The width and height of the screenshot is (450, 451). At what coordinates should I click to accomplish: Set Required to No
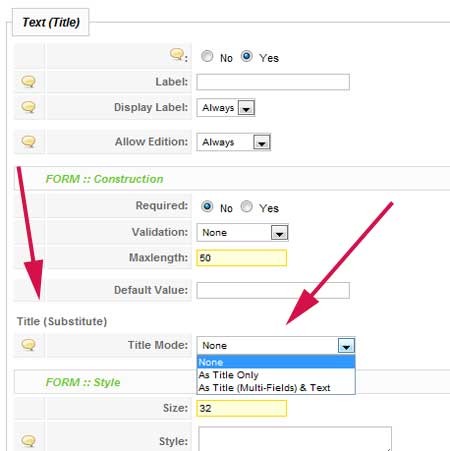pos(207,207)
